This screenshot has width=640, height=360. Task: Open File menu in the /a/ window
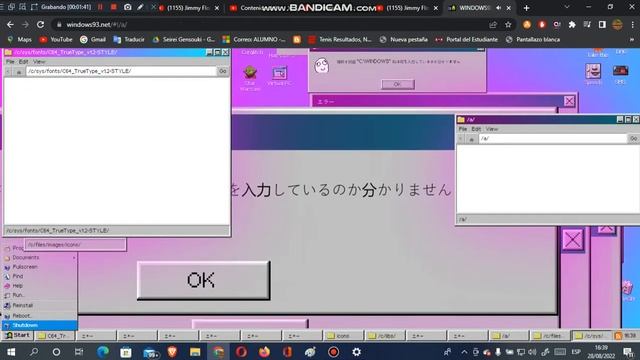click(462, 129)
